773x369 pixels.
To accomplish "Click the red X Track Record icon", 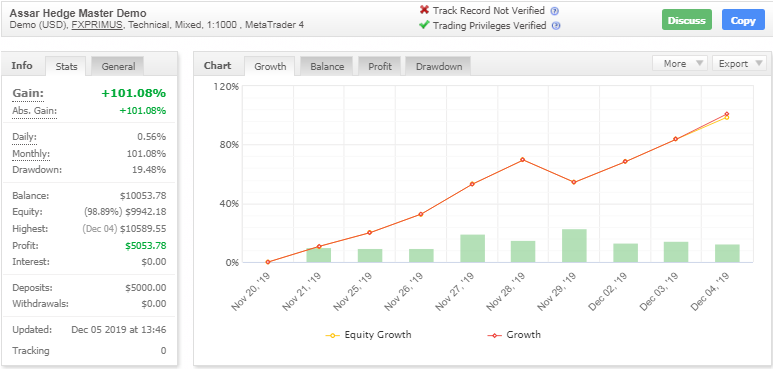I will (424, 10).
